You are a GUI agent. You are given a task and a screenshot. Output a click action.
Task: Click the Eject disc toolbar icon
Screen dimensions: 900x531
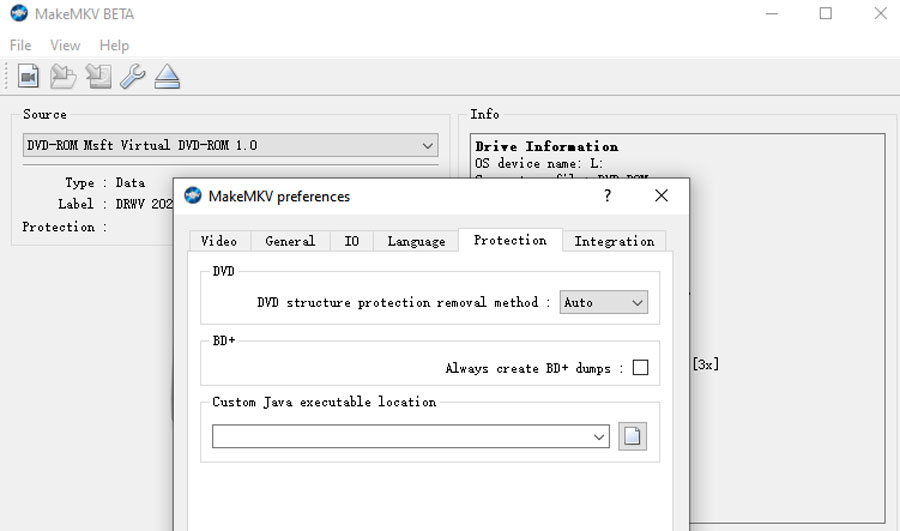[167, 76]
